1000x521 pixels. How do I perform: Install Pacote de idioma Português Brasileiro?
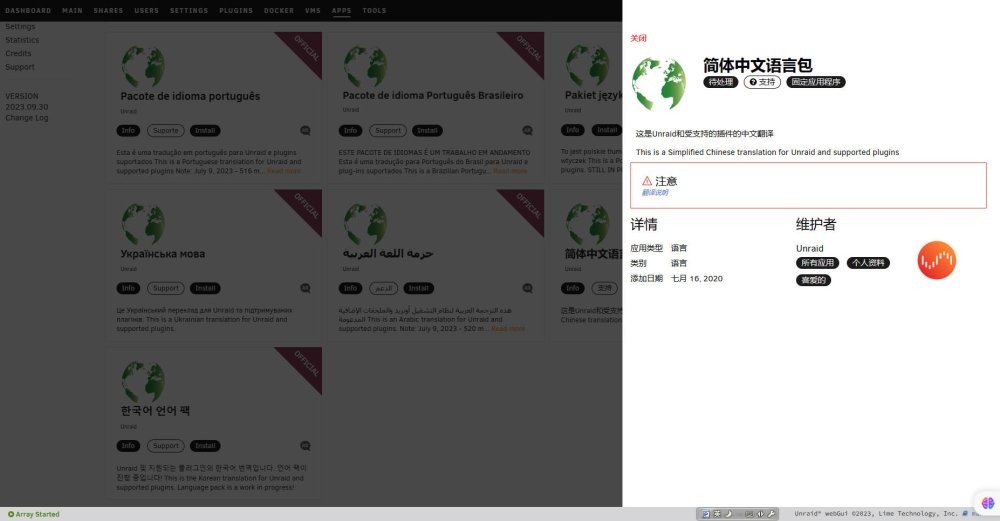pyautogui.click(x=427, y=131)
